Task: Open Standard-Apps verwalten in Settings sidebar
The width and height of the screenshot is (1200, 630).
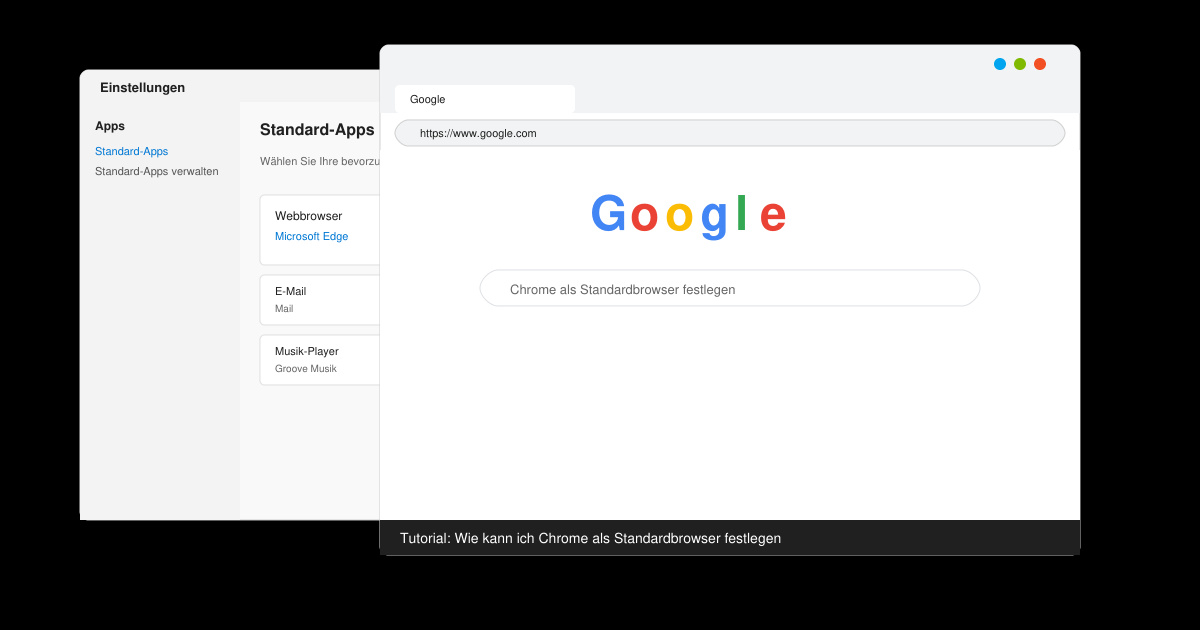Action: pyautogui.click(x=156, y=171)
